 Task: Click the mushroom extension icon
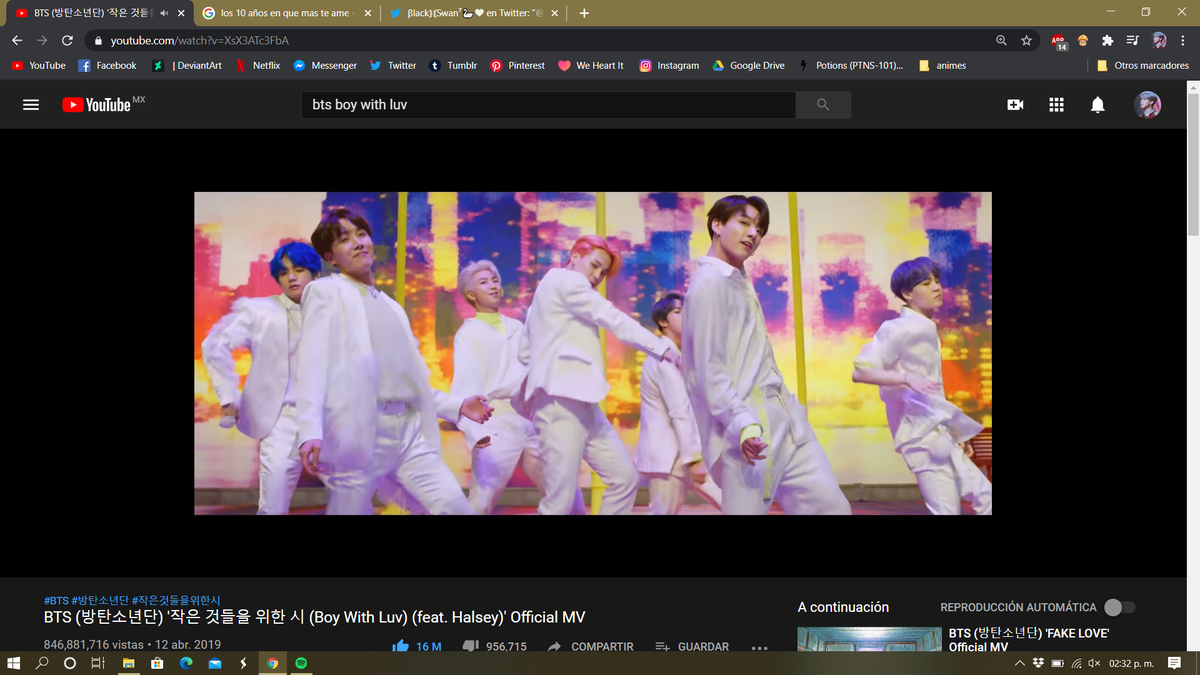tap(1083, 40)
